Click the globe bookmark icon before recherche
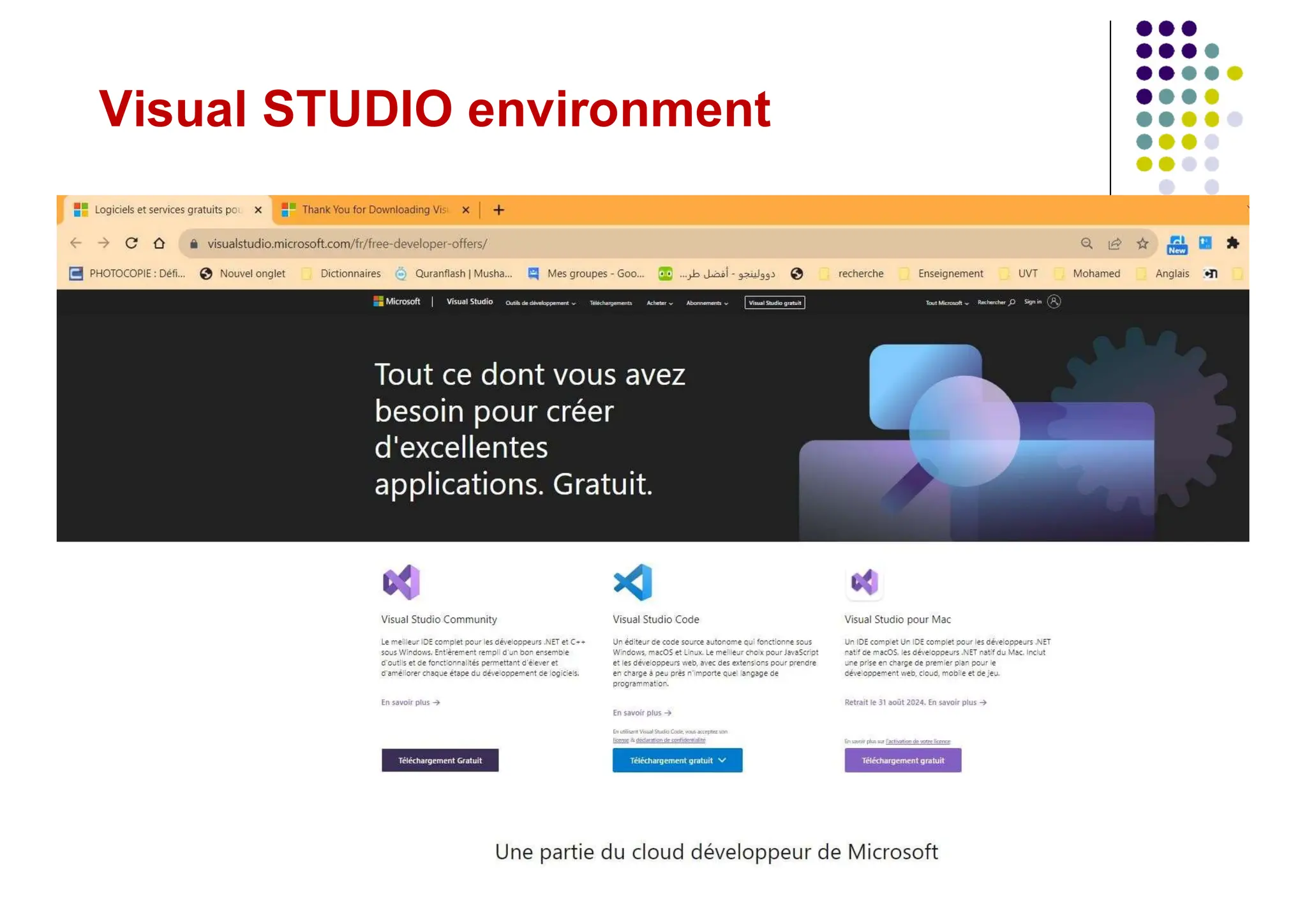1307x924 pixels. pyautogui.click(x=796, y=274)
